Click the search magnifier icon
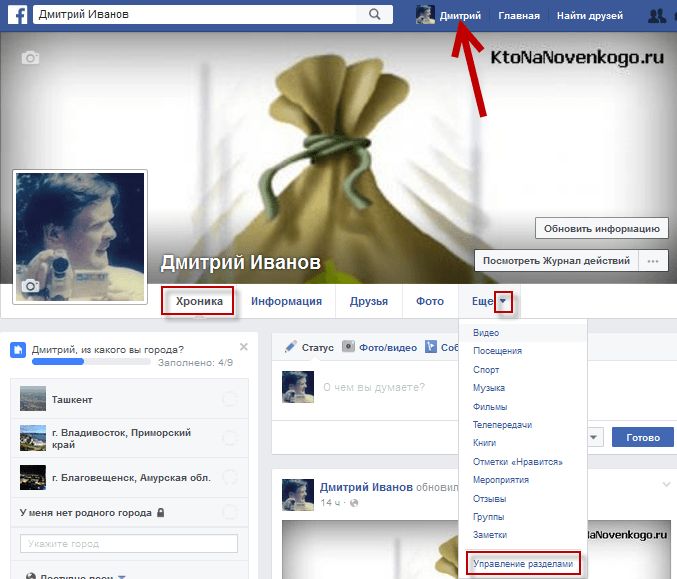 click(375, 14)
